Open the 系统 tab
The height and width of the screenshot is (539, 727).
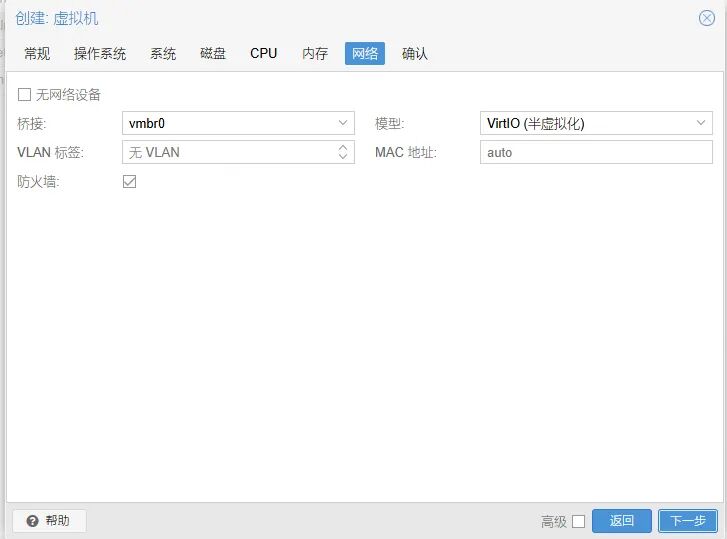click(x=163, y=54)
